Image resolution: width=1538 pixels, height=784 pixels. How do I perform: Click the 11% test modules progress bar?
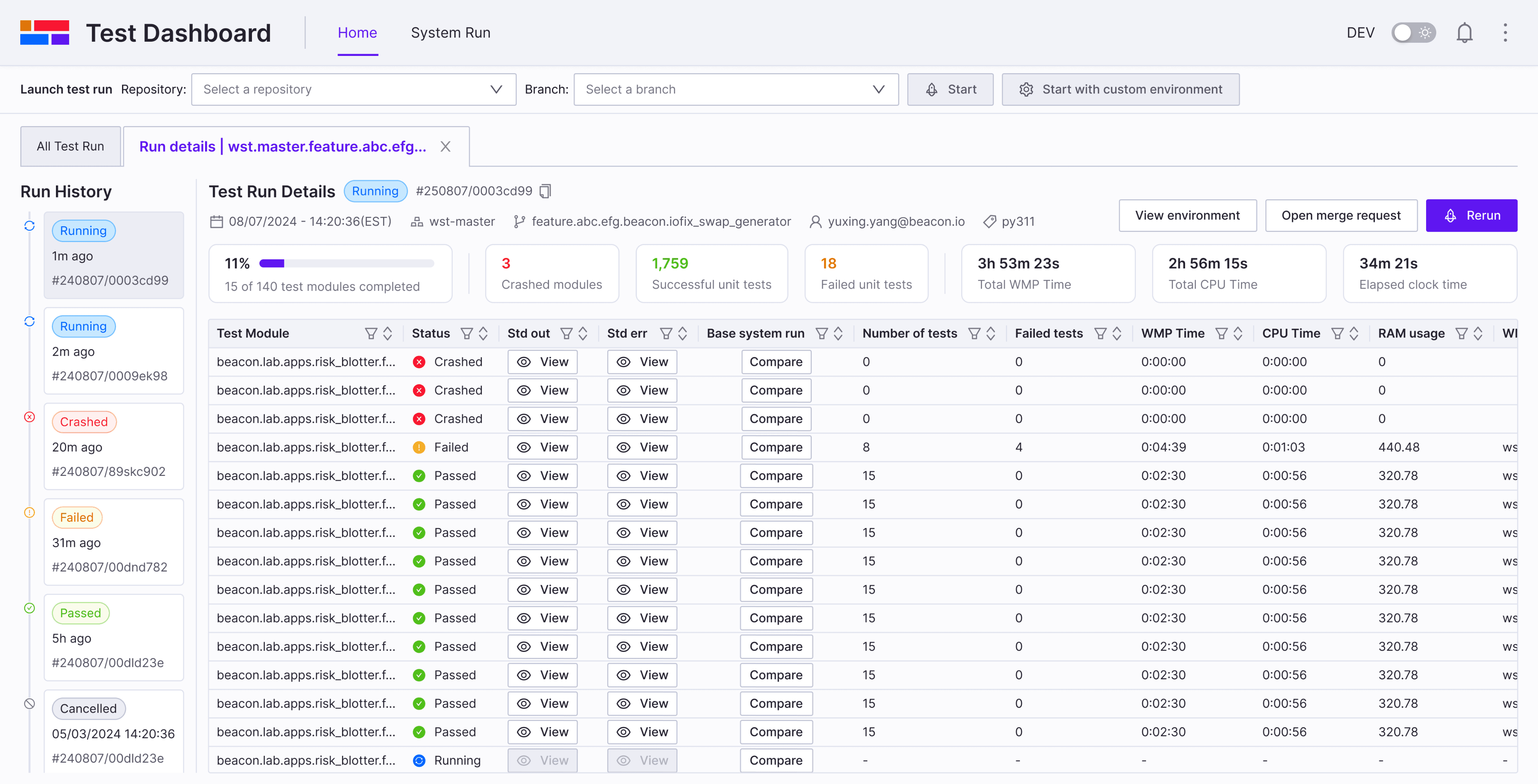click(346, 263)
